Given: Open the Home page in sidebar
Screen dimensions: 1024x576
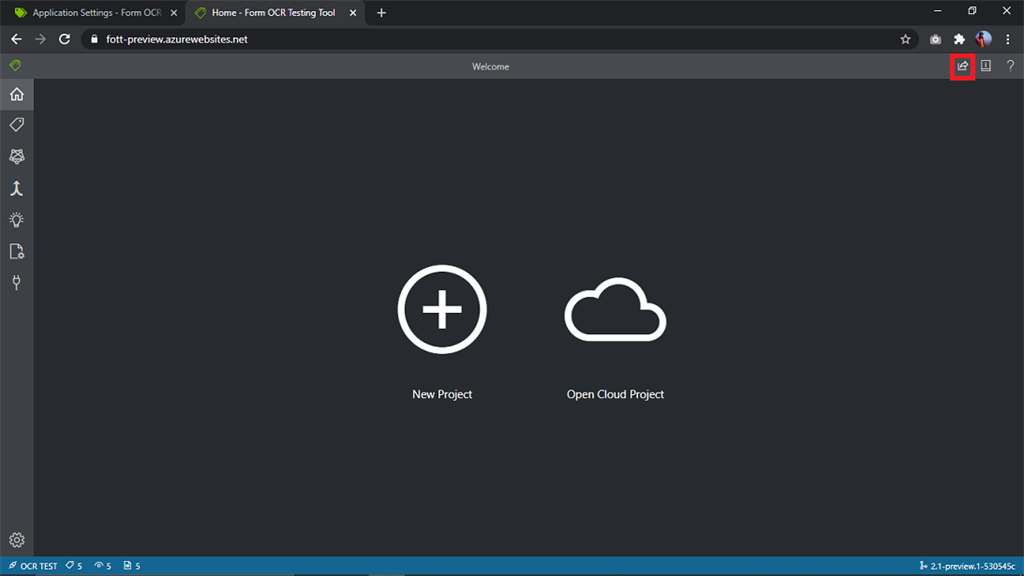Looking at the screenshot, I should pyautogui.click(x=16, y=95).
